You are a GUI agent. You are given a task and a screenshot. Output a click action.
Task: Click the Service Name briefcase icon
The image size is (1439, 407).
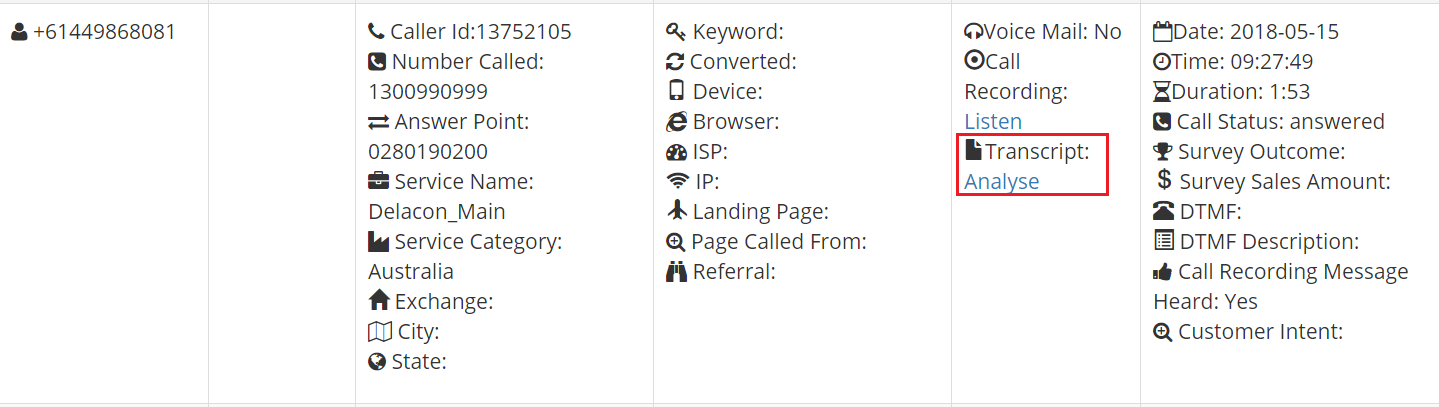click(378, 182)
